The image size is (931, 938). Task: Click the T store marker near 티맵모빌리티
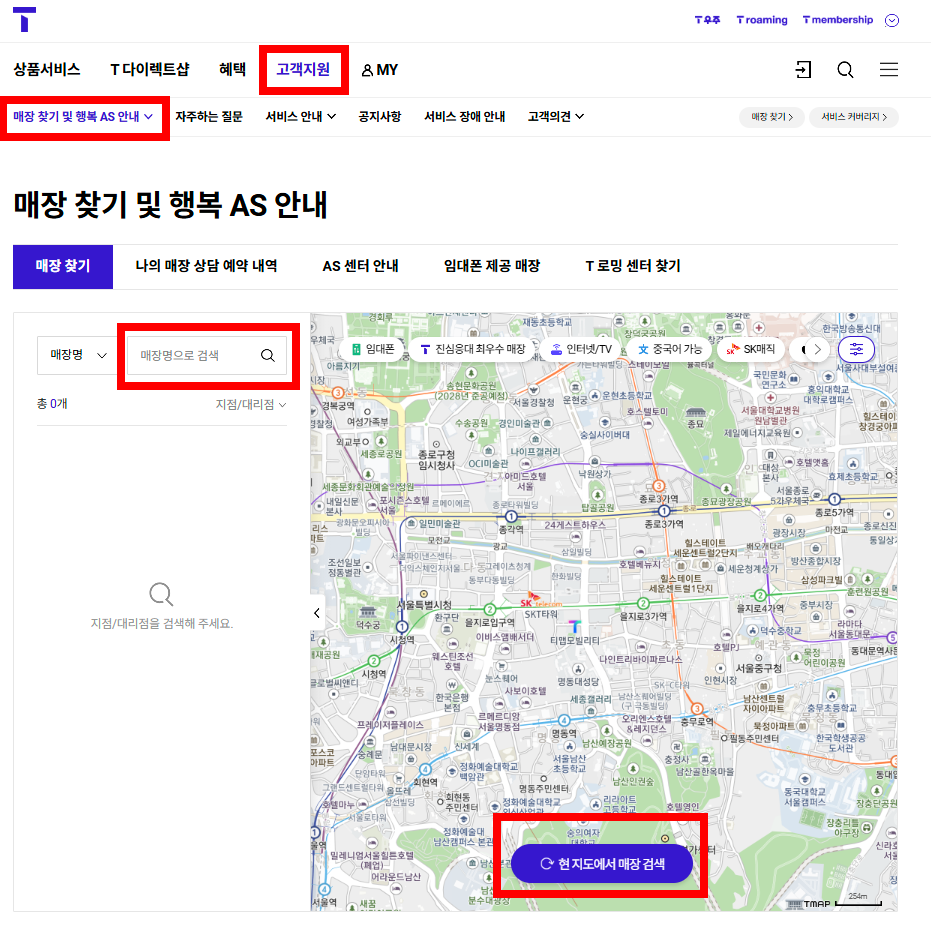click(x=575, y=626)
